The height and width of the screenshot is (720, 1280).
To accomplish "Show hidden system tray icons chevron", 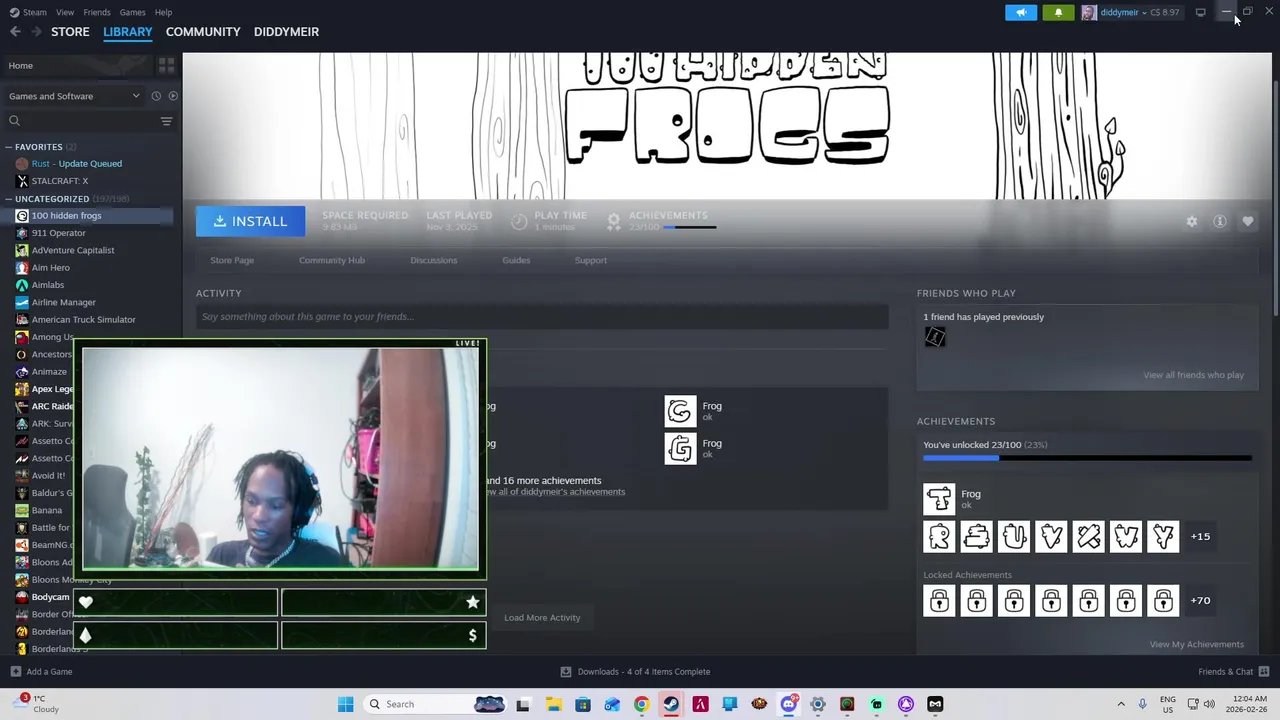I will tap(1121, 704).
